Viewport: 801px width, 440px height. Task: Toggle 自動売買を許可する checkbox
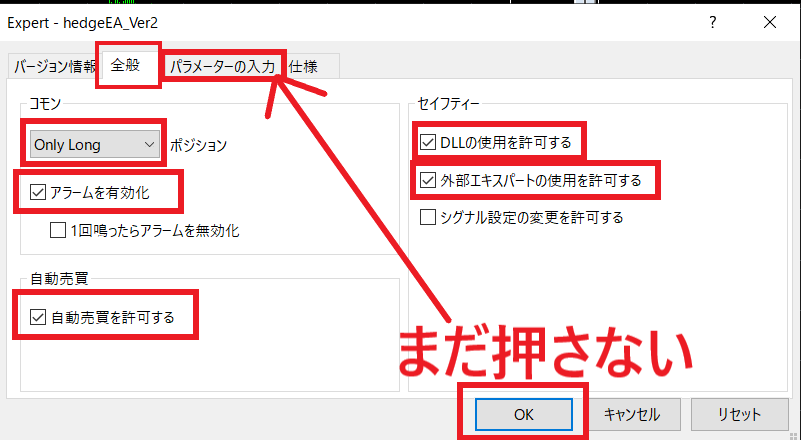coord(37,317)
